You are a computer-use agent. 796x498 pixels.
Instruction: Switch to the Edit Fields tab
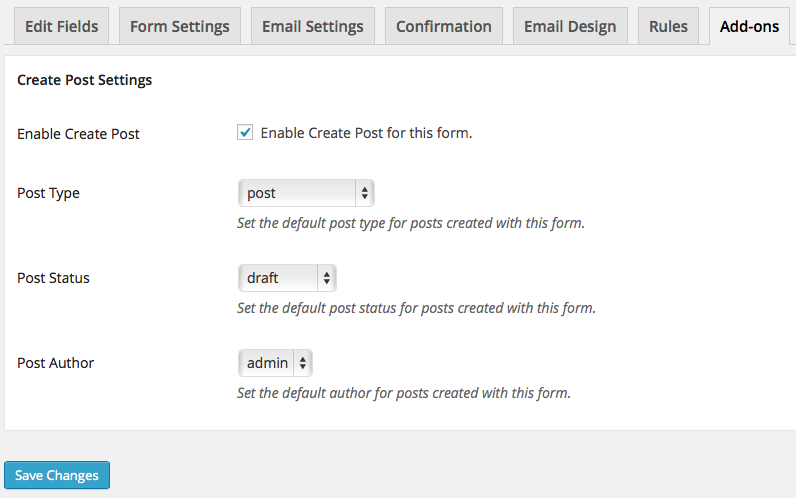61,26
